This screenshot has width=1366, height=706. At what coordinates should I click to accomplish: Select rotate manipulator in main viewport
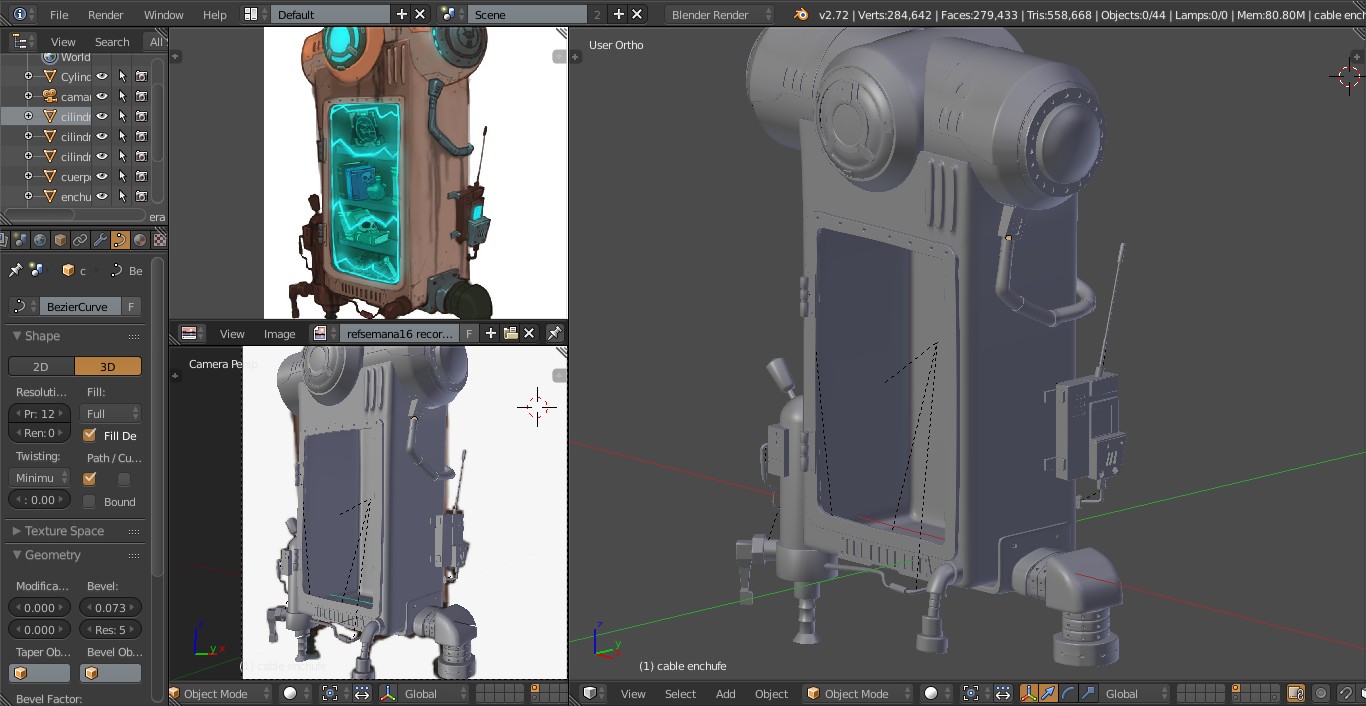(1068, 693)
